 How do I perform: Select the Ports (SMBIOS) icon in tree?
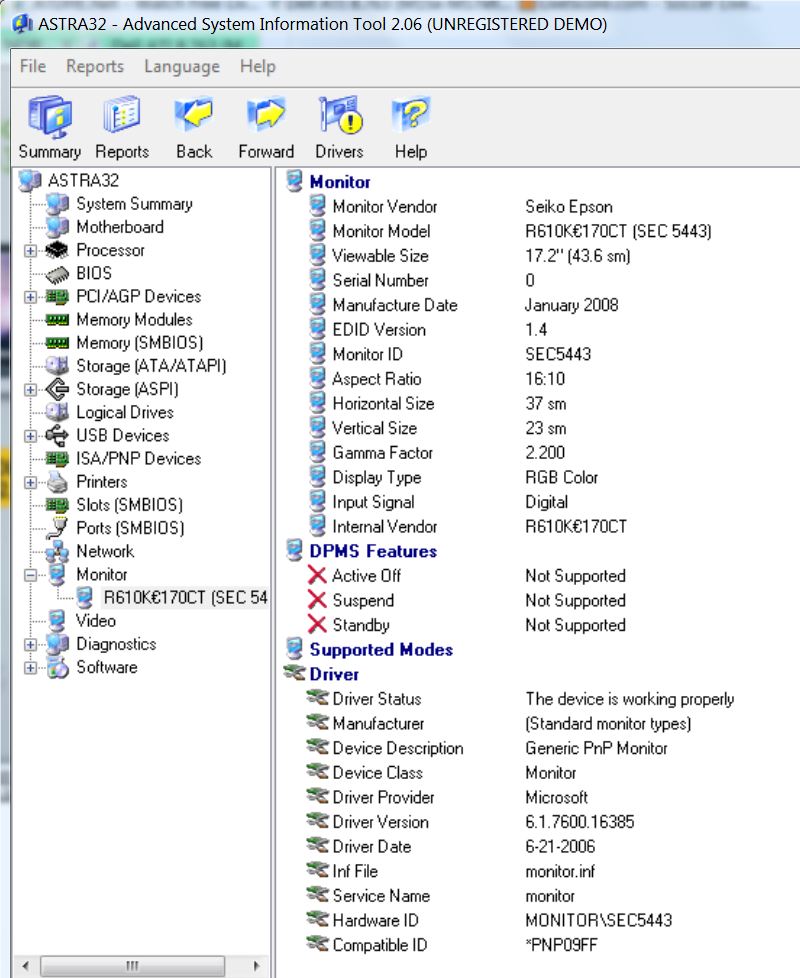57,528
